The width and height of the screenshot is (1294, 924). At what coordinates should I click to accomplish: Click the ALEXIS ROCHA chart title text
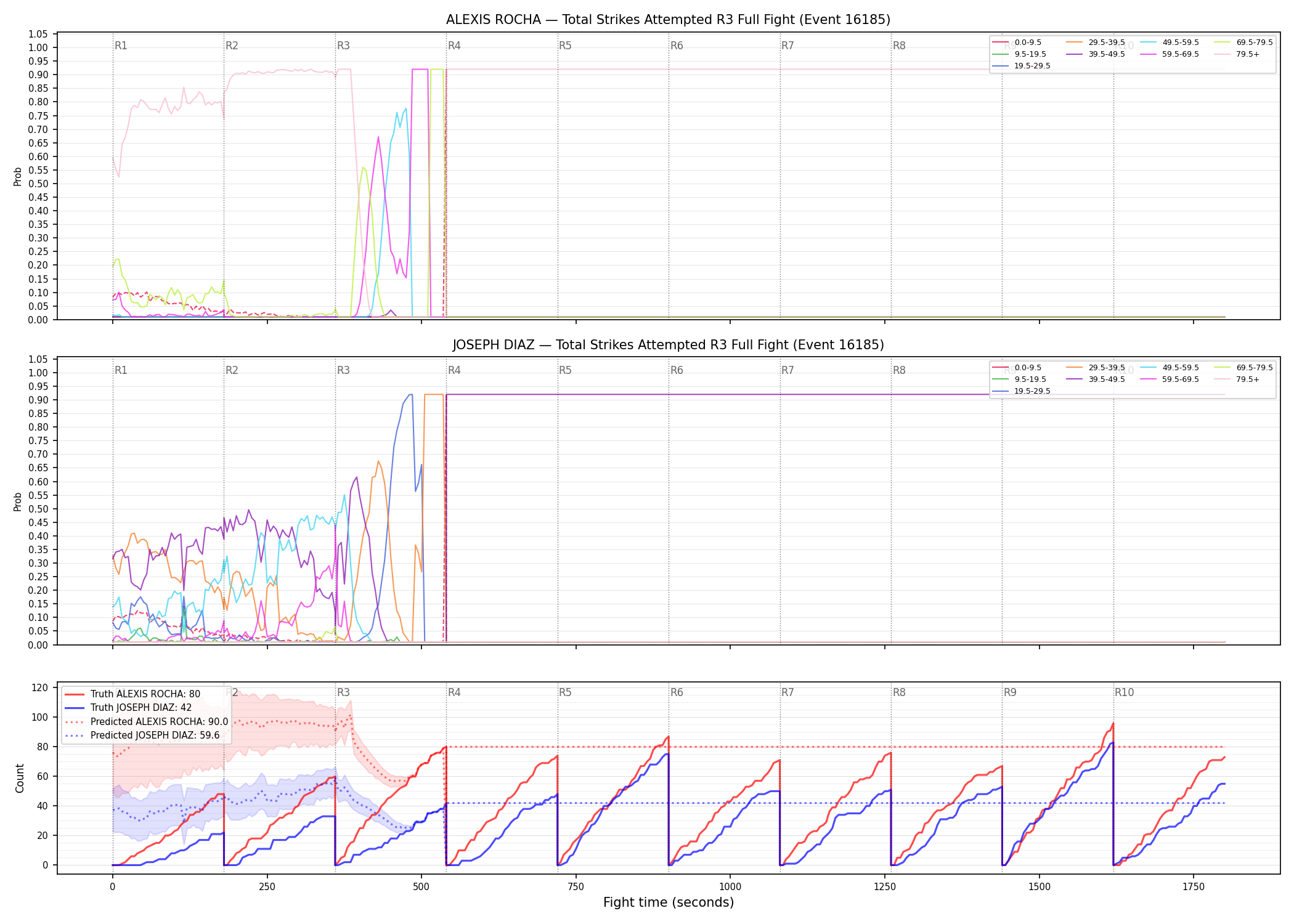click(668, 20)
